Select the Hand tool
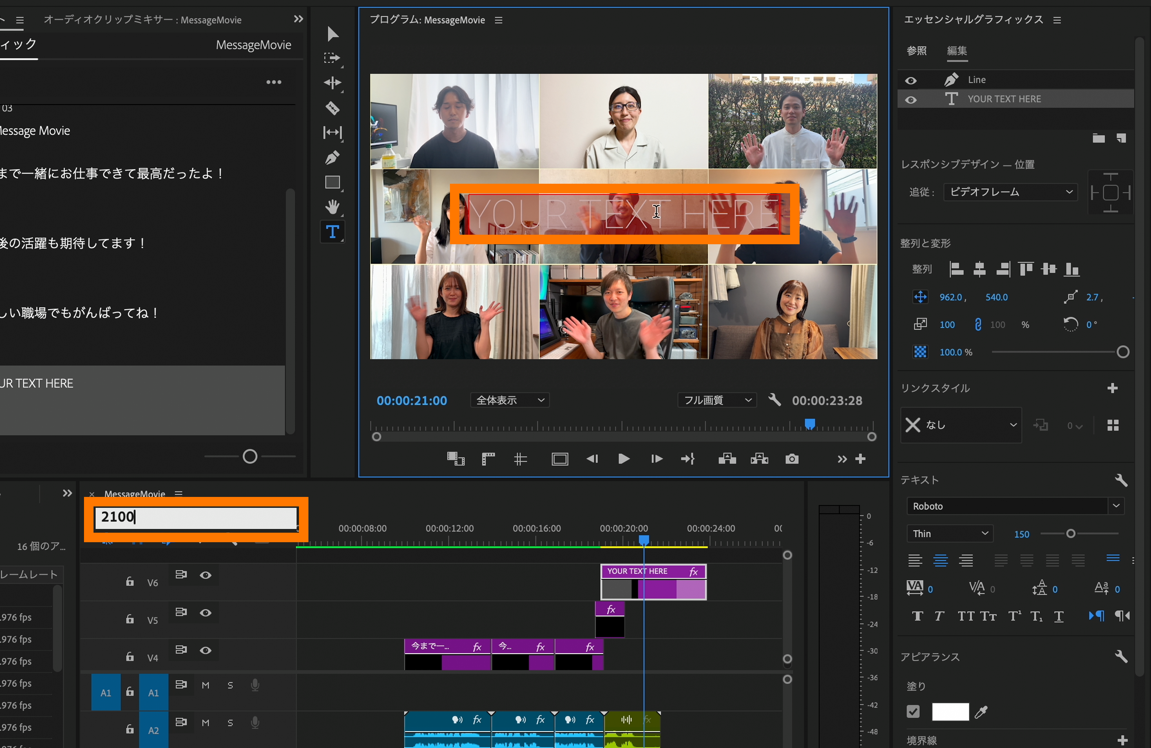Screen dimensions: 1151x748 pyautogui.click(x=332, y=207)
